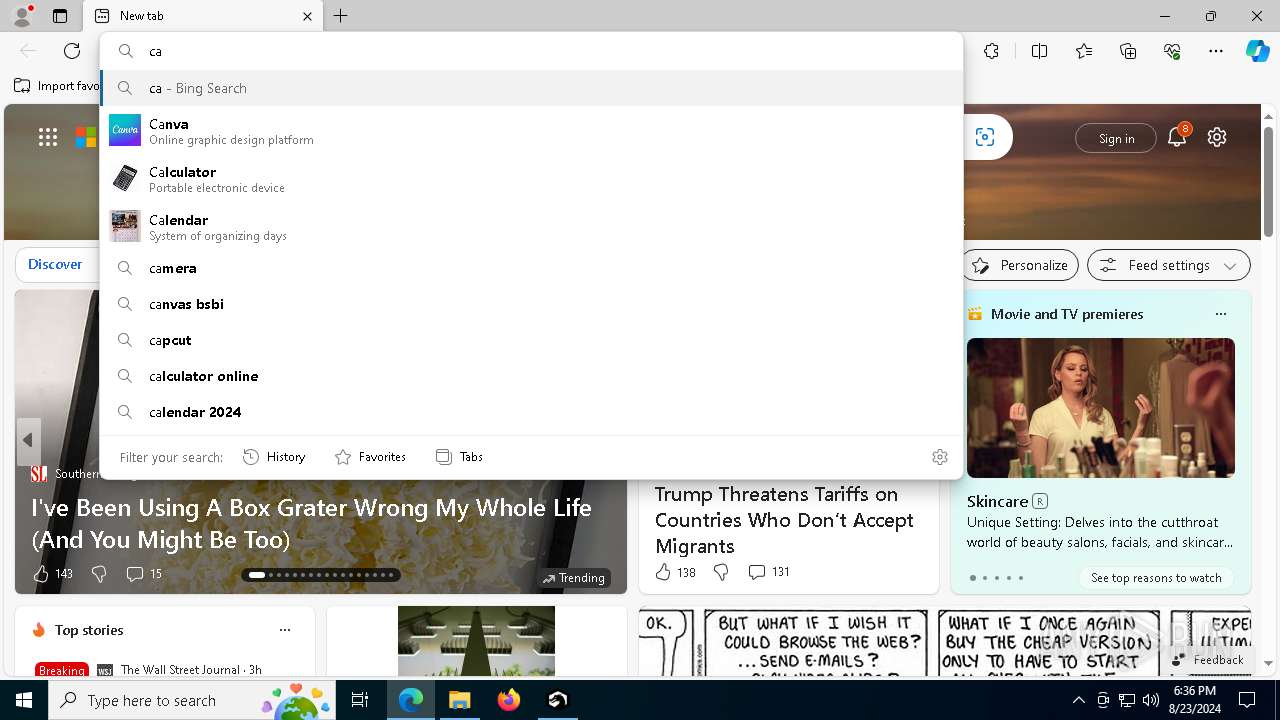Open search filter settings gear in dropdown
Viewport: 1280px width, 720px height.
[940, 457]
